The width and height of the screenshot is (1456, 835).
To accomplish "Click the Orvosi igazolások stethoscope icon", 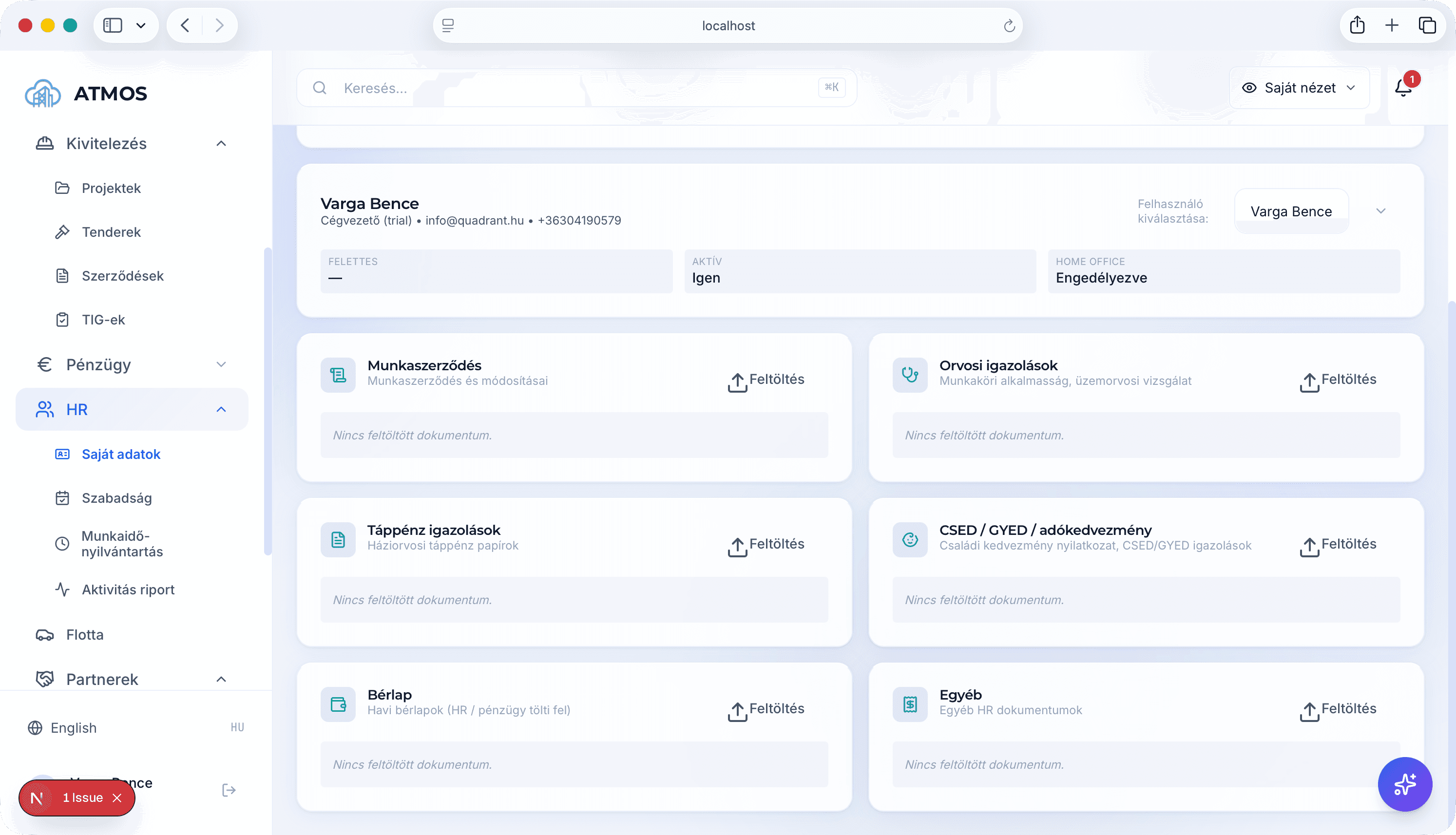I will coord(910,375).
